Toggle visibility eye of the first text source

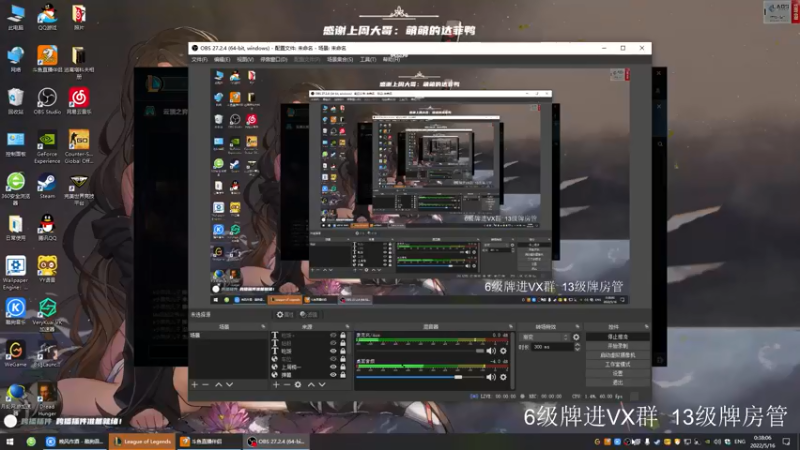(333, 335)
